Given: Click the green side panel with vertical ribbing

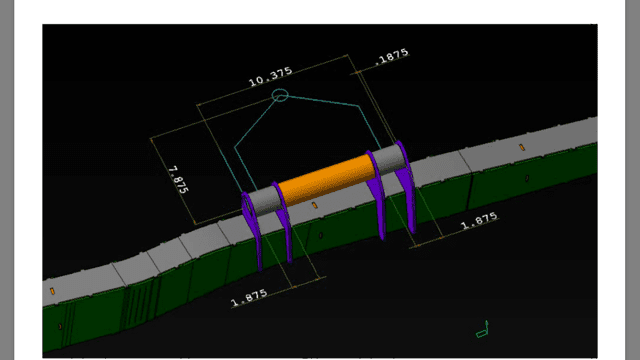Looking at the screenshot, I should [139, 303].
